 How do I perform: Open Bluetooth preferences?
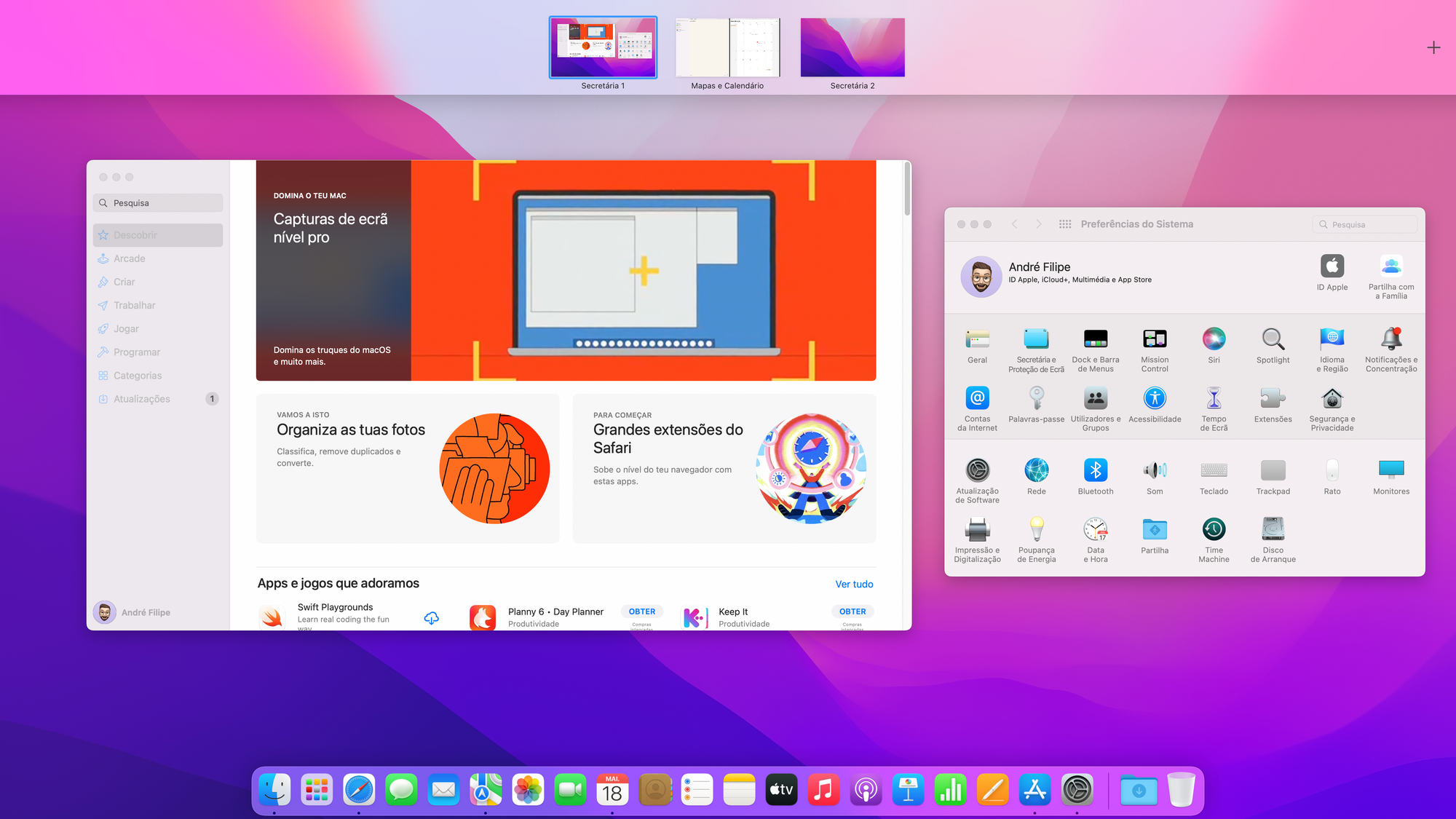pos(1096,477)
